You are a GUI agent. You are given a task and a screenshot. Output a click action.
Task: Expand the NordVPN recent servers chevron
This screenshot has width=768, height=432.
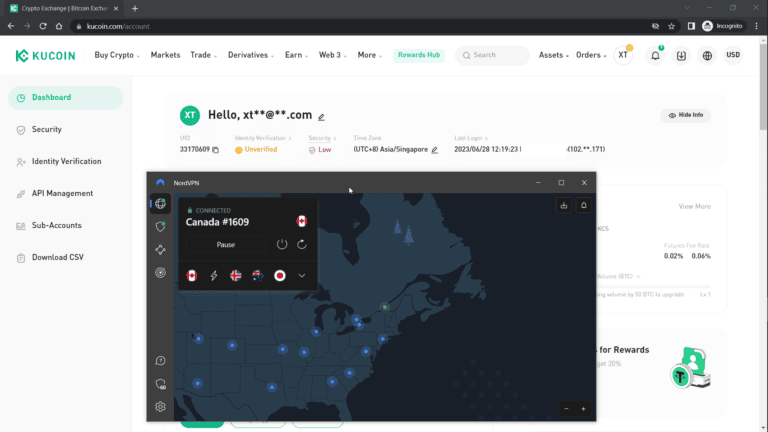click(302, 275)
